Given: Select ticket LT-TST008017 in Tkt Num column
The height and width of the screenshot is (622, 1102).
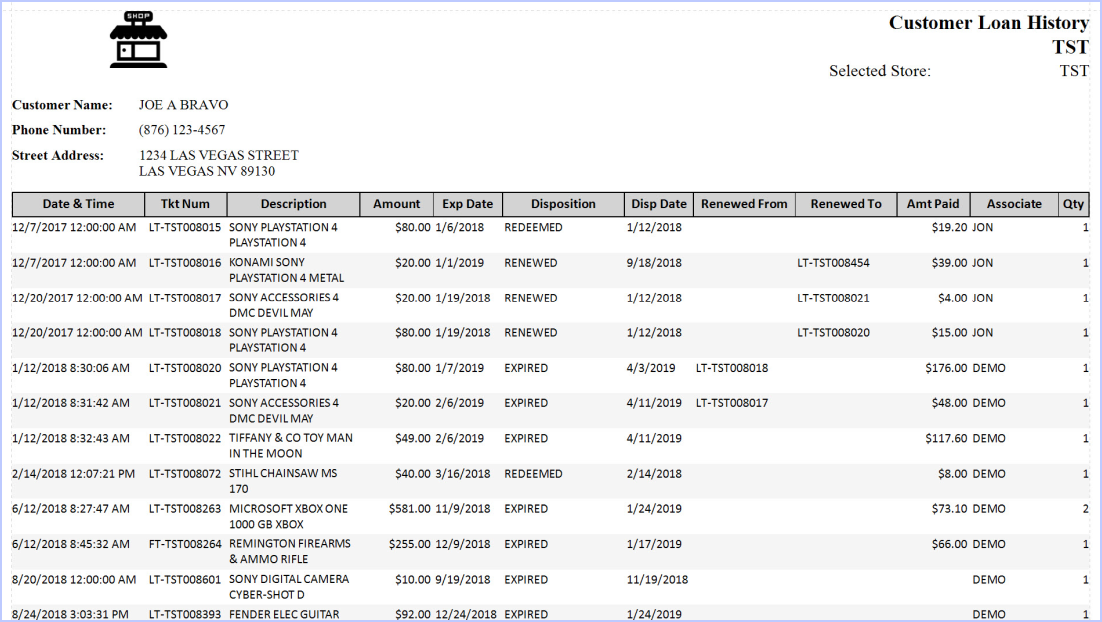Looking at the screenshot, I should (x=185, y=298).
